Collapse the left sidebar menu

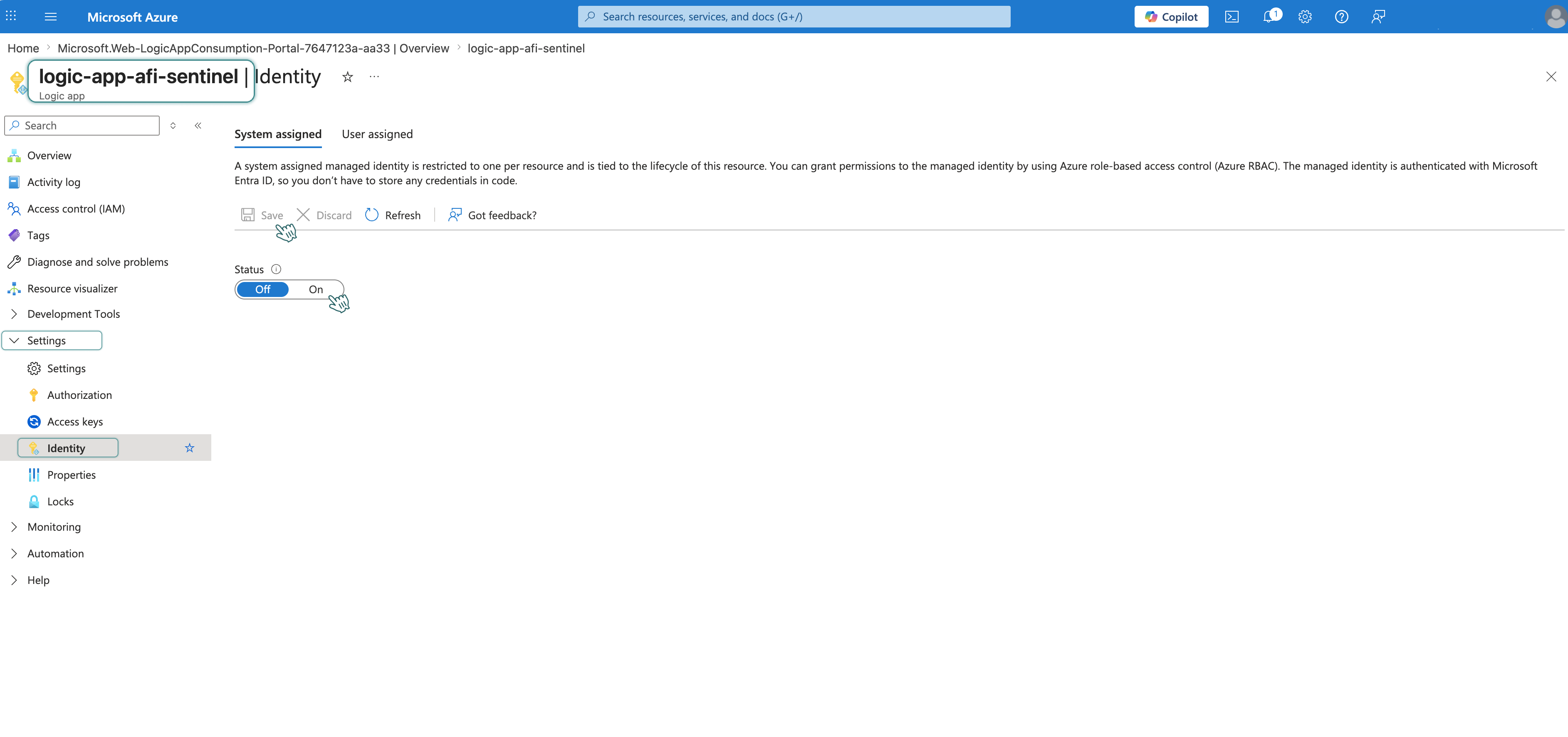(198, 125)
